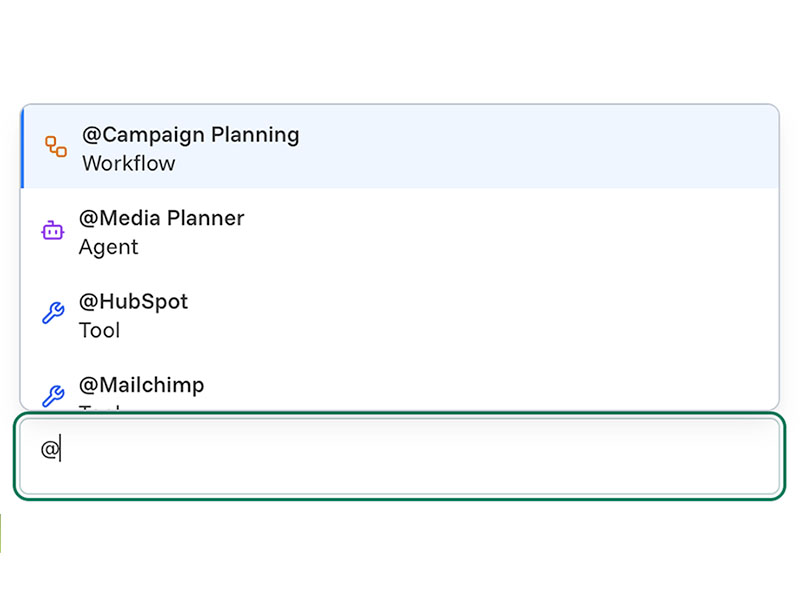Click the purple robot icon for Media Planner

point(52,231)
